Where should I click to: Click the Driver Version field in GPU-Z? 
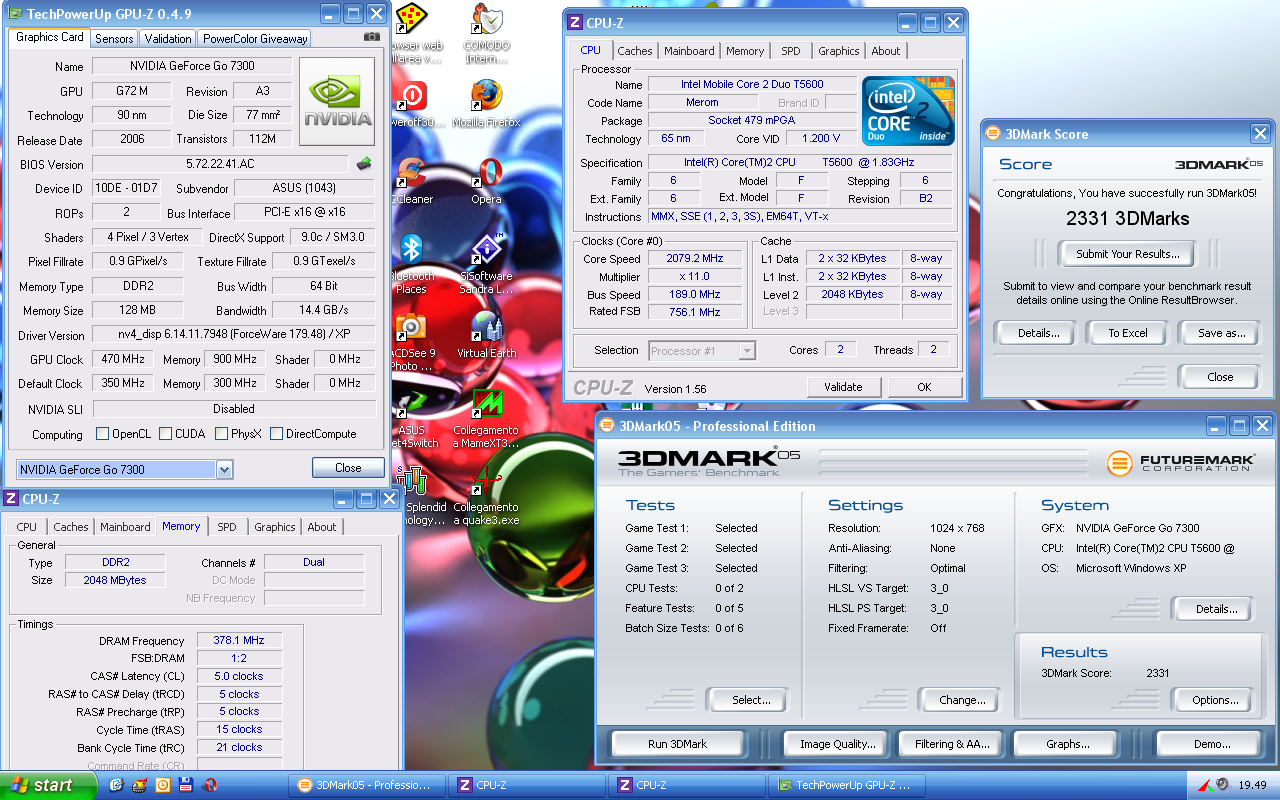point(234,335)
